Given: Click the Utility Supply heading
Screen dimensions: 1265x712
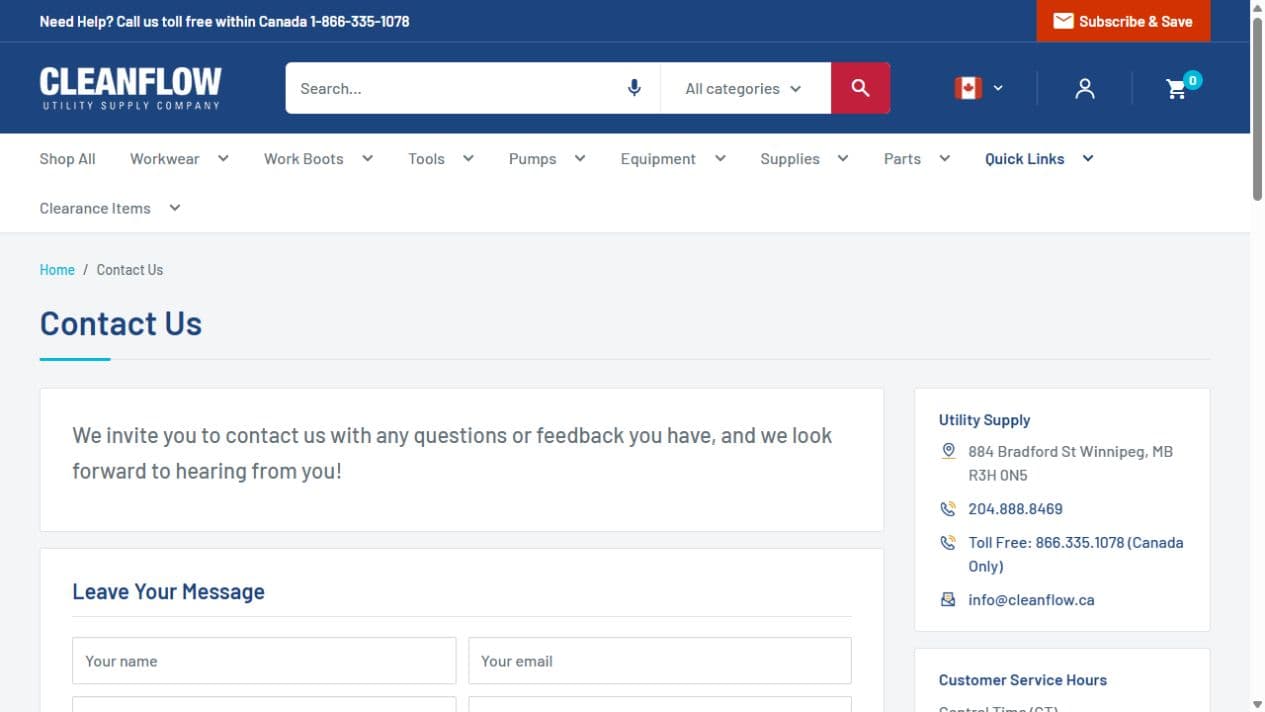Looking at the screenshot, I should 984,420.
